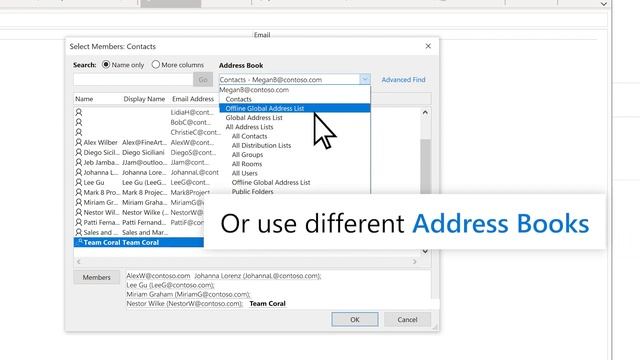The height and width of the screenshot is (360, 640).
Task: Select the Name only search option
Action: coord(123,65)
